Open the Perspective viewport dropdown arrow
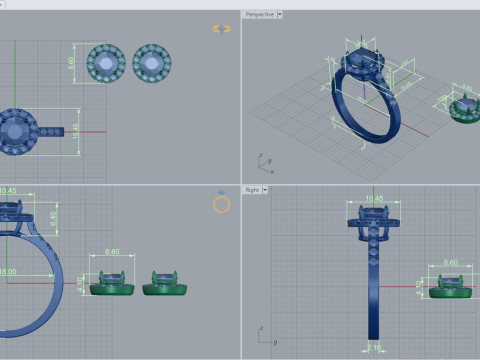480x360 pixels. click(280, 14)
